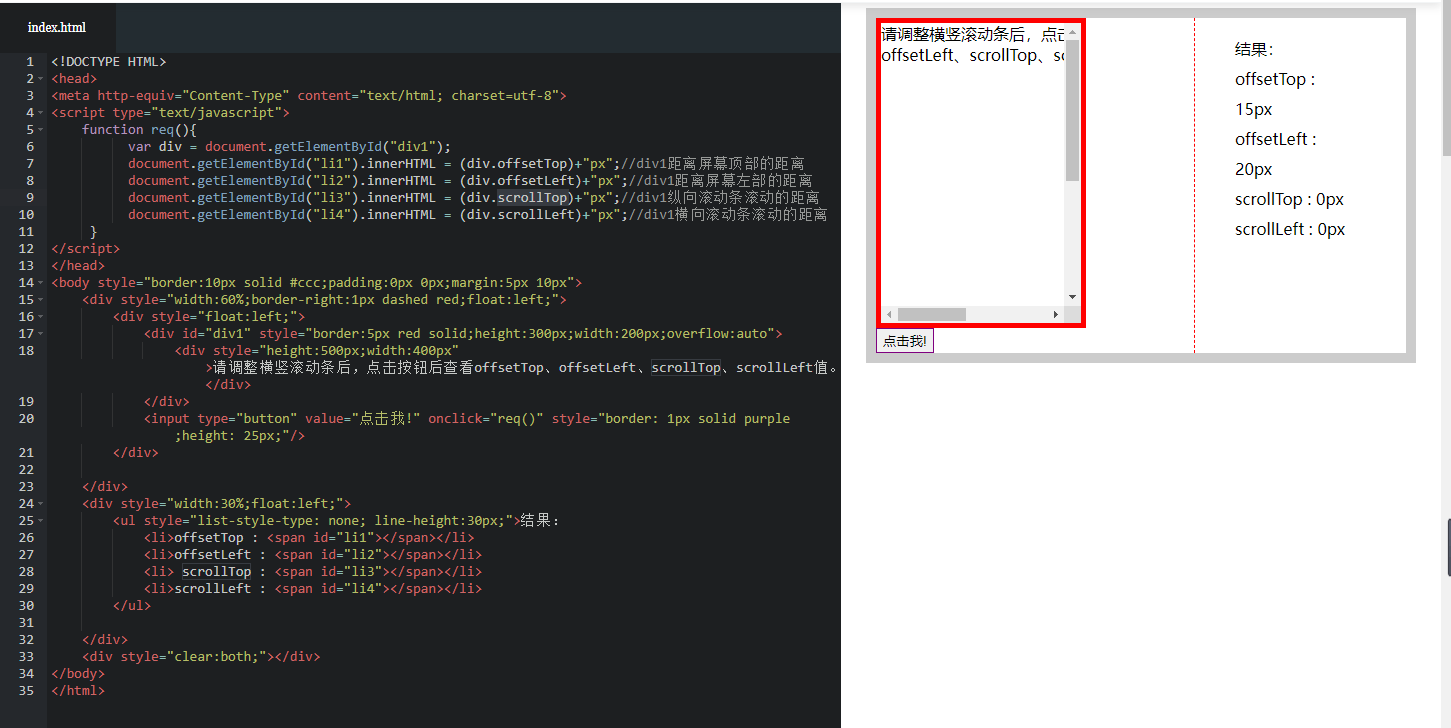This screenshot has height=728, width=1451.
Task: Place cursor on the closing </ul> tag line
Action: (x=132, y=606)
